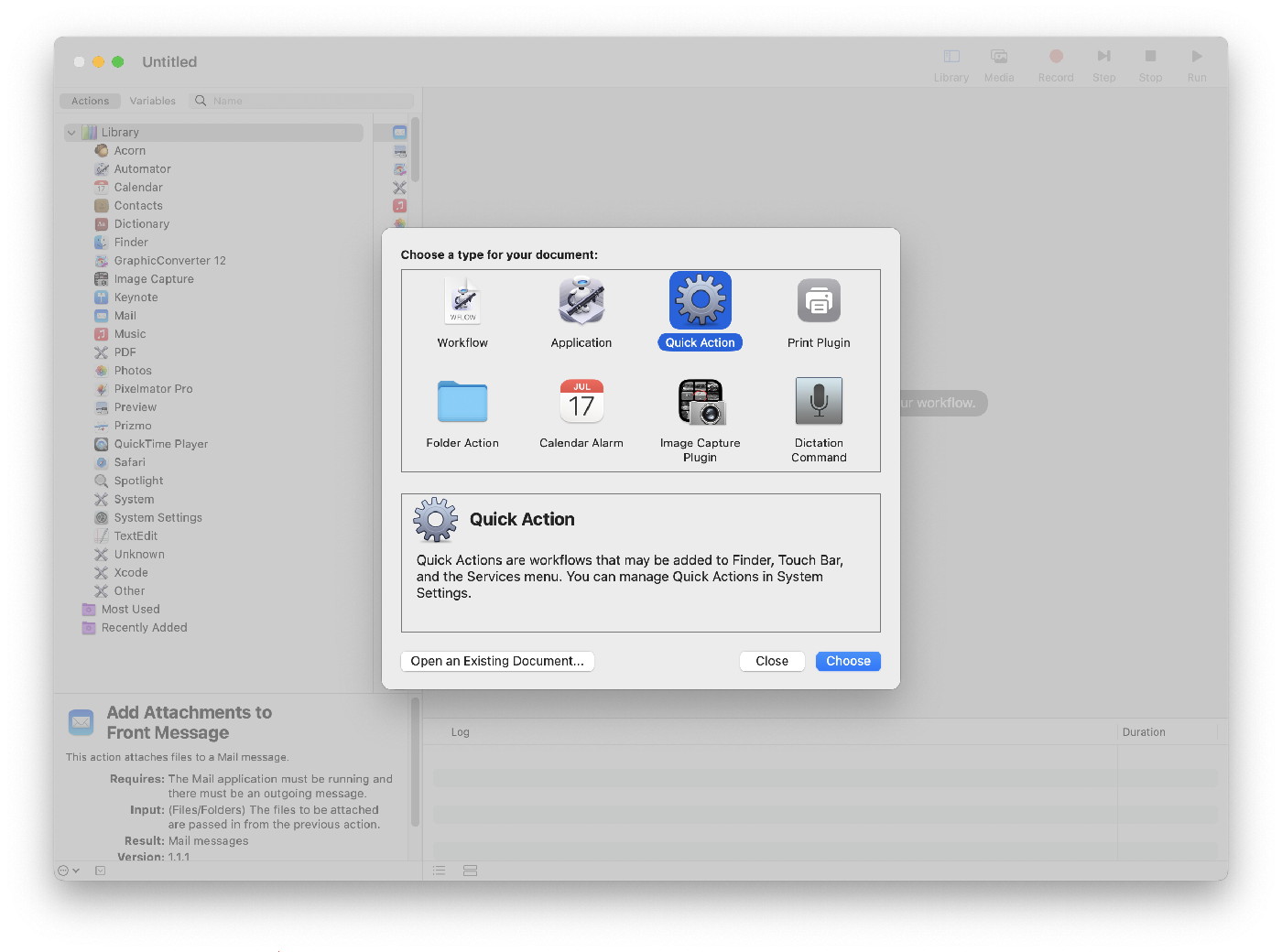
Task: Select the Automator library category
Action: click(142, 169)
